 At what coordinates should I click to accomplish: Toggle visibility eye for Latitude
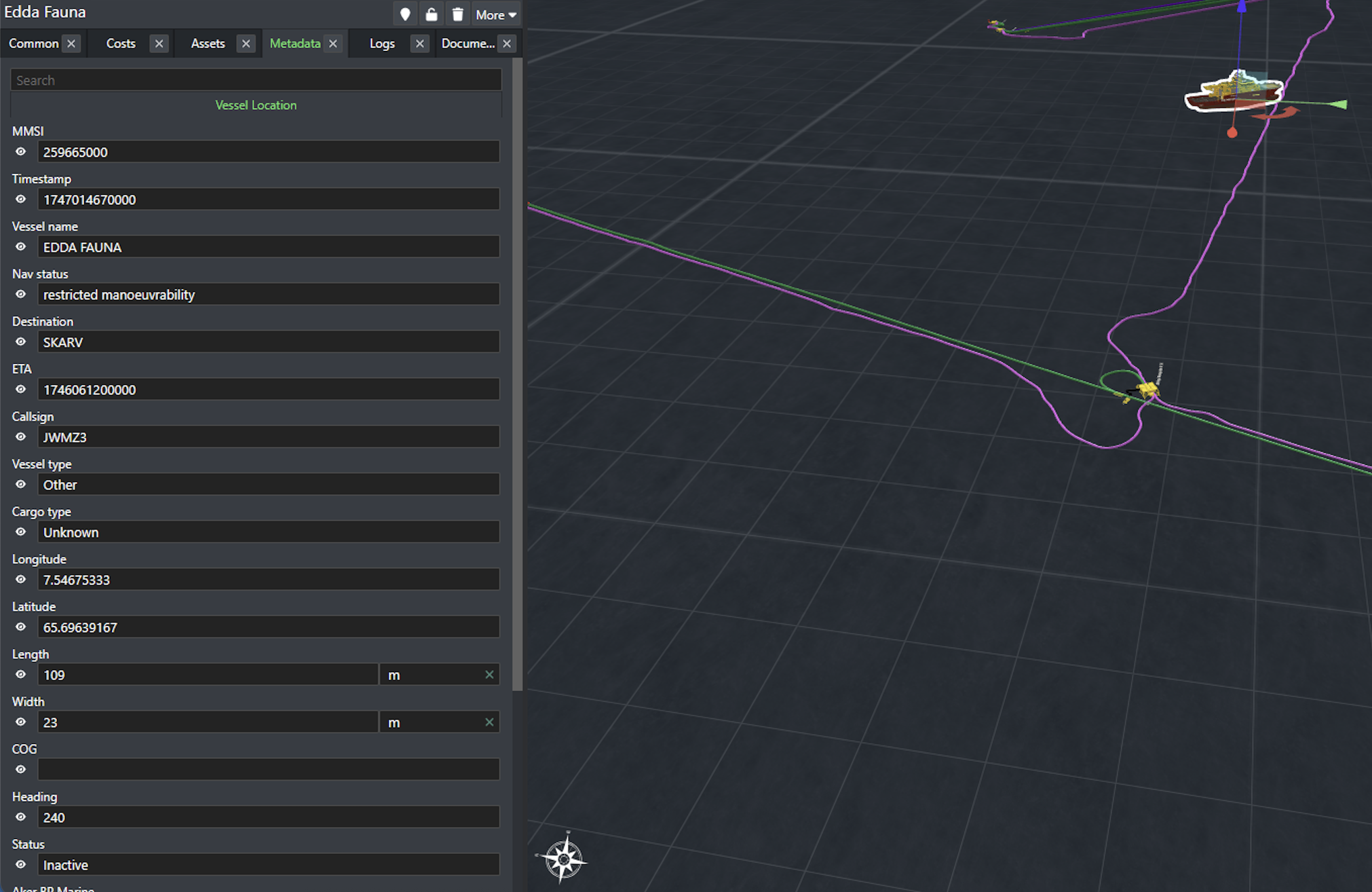(x=21, y=627)
